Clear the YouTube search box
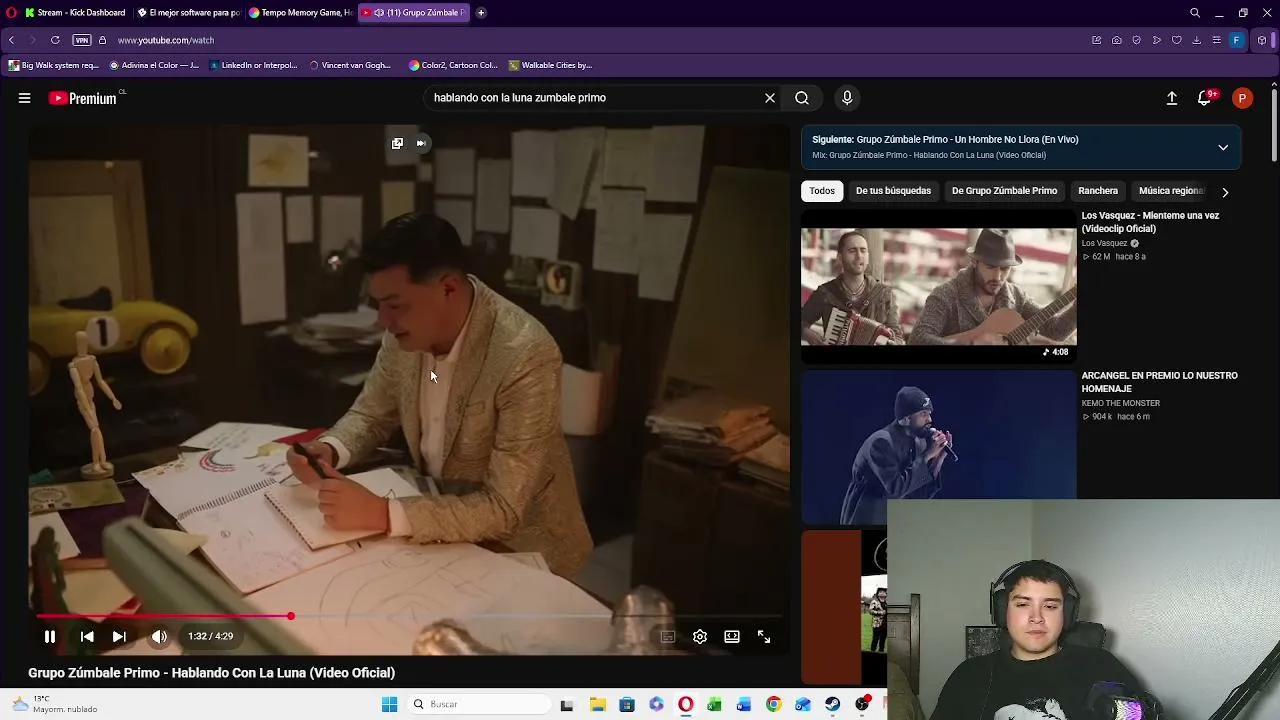This screenshot has height=720, width=1280. coord(770,98)
